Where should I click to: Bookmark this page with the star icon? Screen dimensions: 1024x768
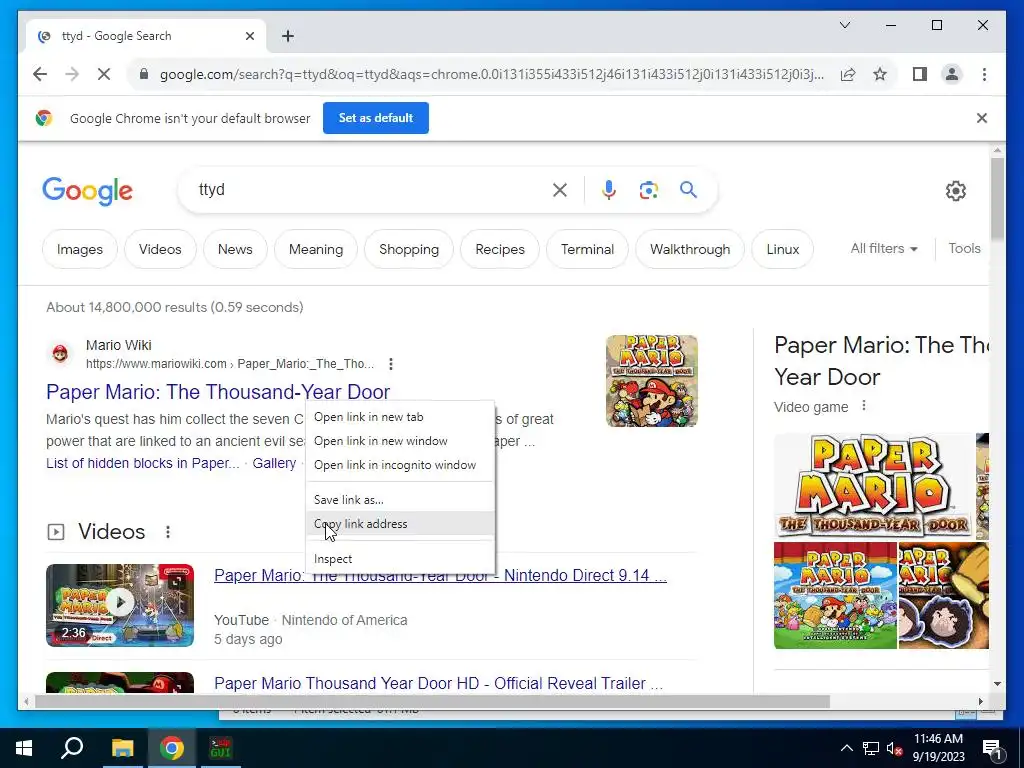[880, 74]
